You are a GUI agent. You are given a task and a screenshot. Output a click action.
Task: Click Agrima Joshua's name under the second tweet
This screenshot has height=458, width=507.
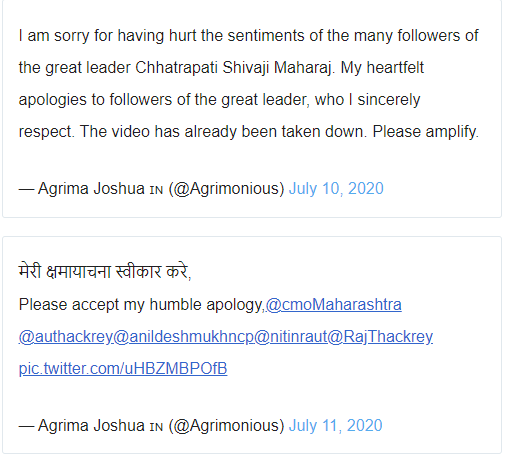[91, 426]
